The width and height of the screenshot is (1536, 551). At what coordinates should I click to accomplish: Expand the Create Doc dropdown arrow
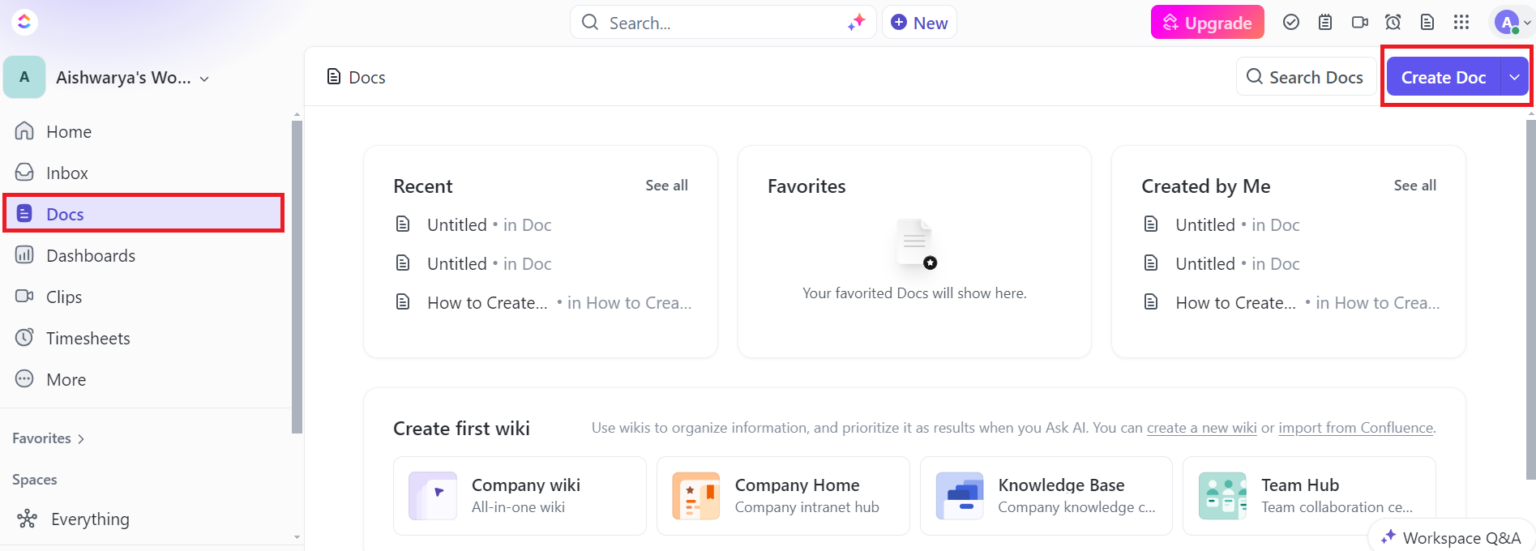click(x=1515, y=77)
